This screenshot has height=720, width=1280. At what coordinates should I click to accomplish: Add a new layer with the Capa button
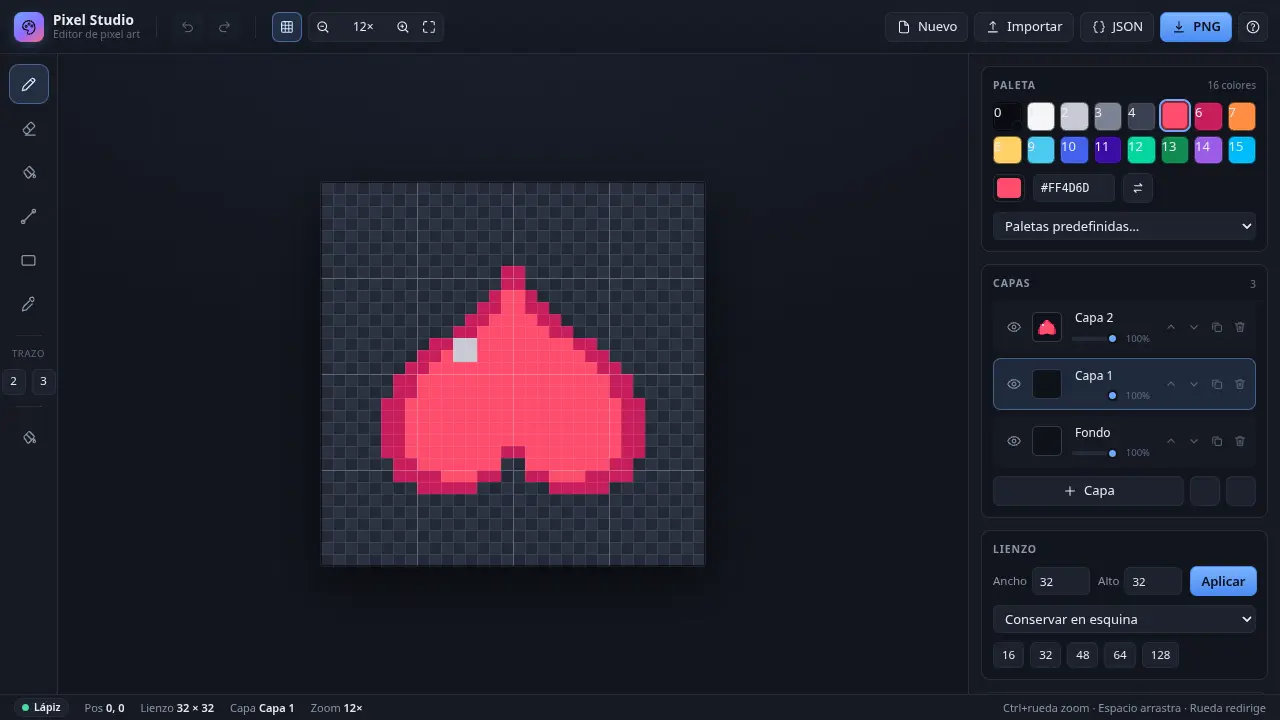pos(1088,491)
